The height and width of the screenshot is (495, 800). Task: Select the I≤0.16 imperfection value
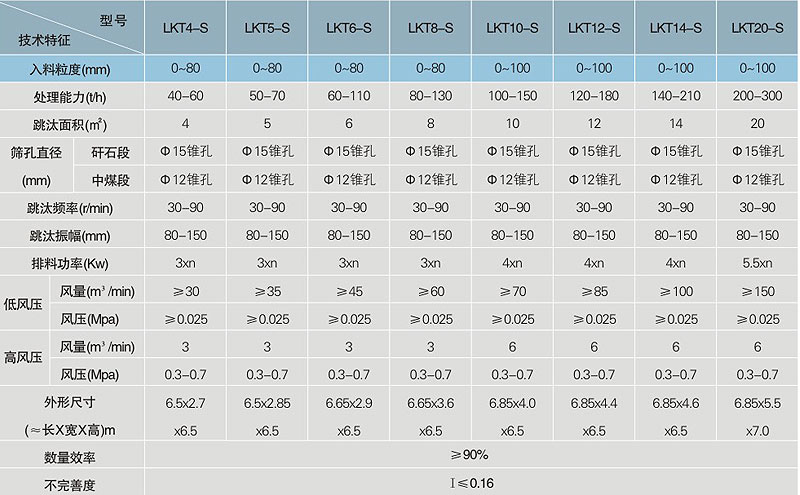point(472,483)
